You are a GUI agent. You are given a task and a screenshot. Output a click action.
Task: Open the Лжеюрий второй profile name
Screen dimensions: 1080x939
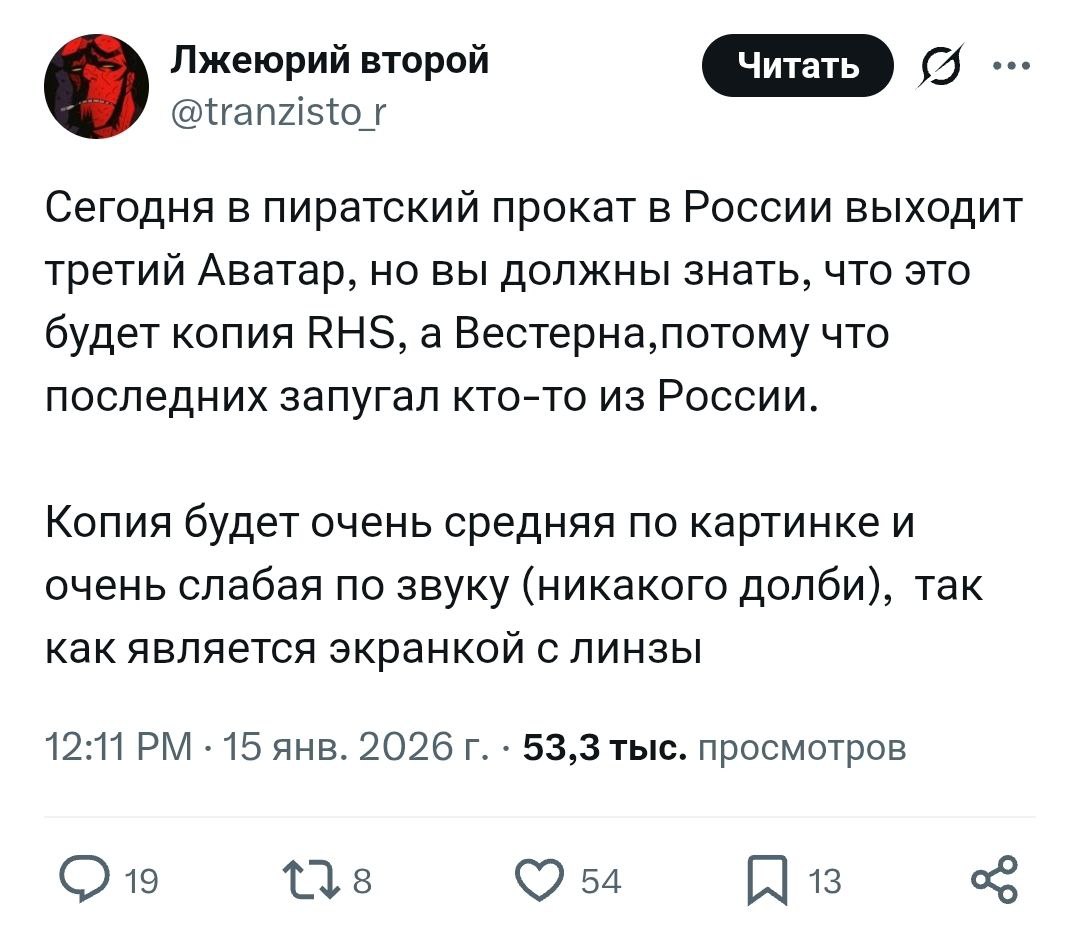click(x=330, y=61)
